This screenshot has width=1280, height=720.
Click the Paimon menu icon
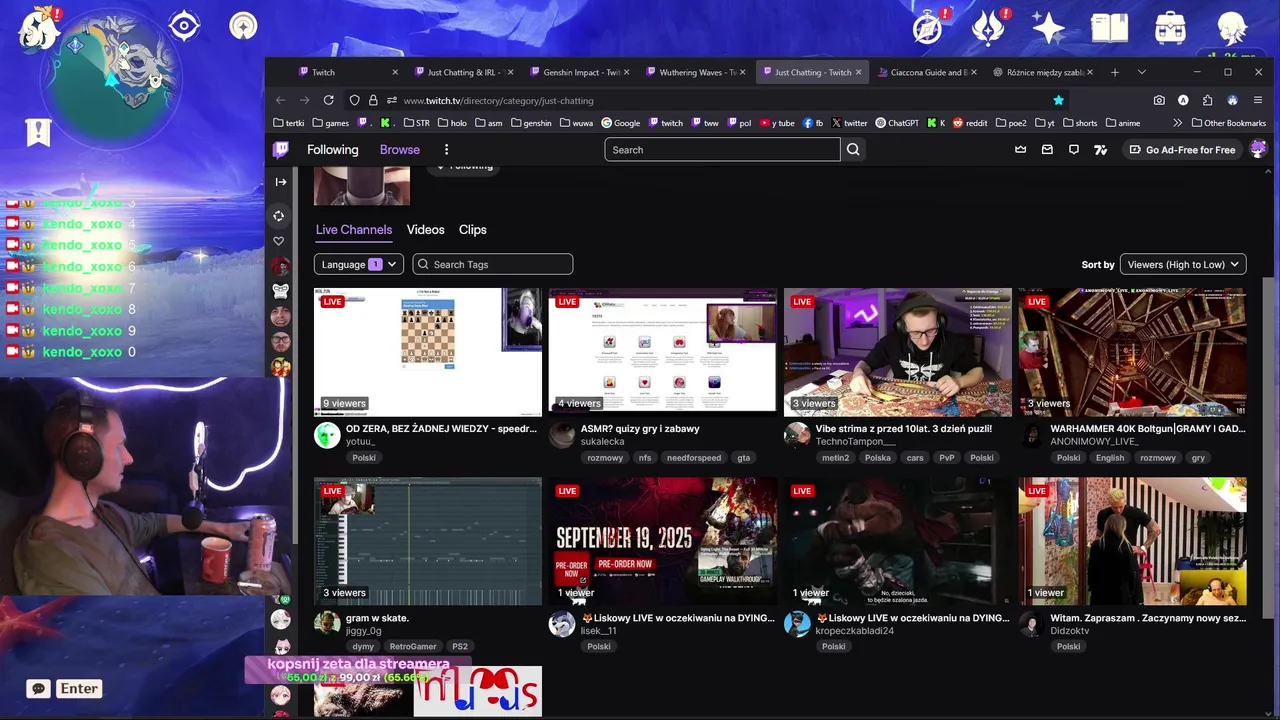[39, 30]
